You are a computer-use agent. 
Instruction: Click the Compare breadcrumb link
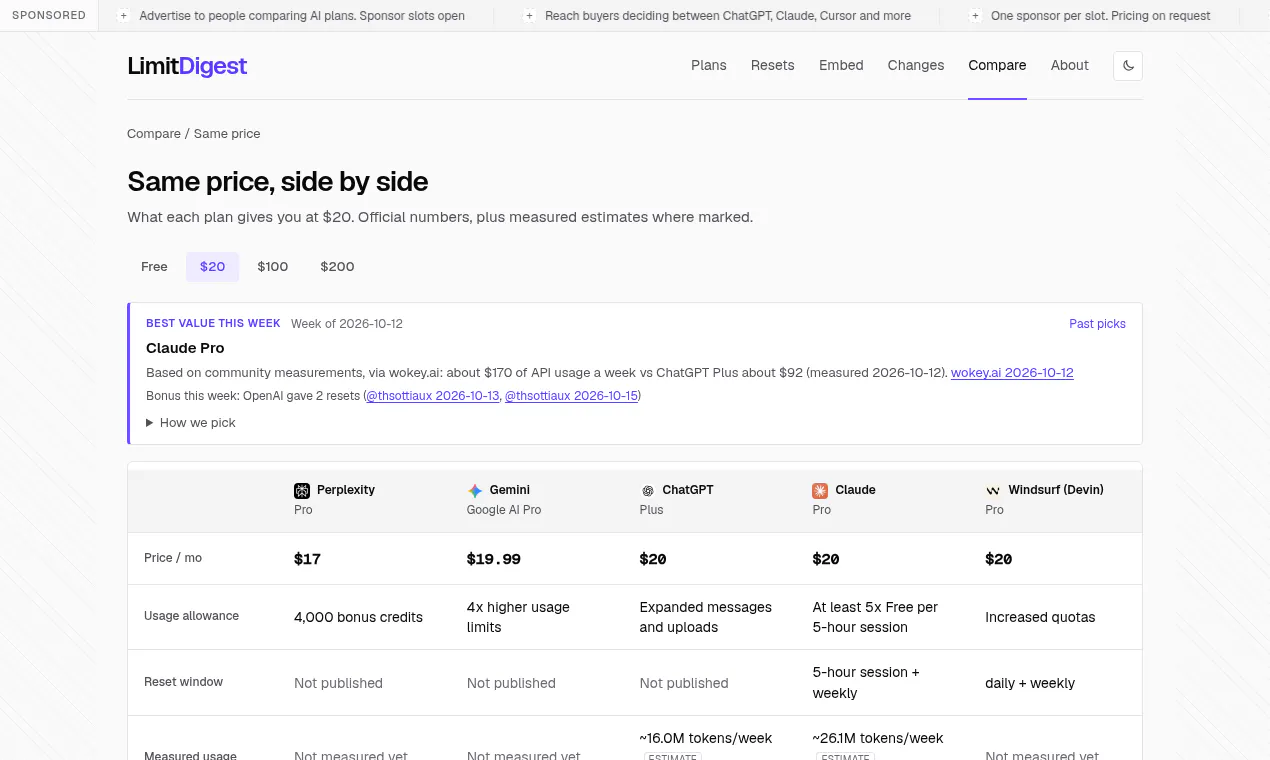[154, 134]
